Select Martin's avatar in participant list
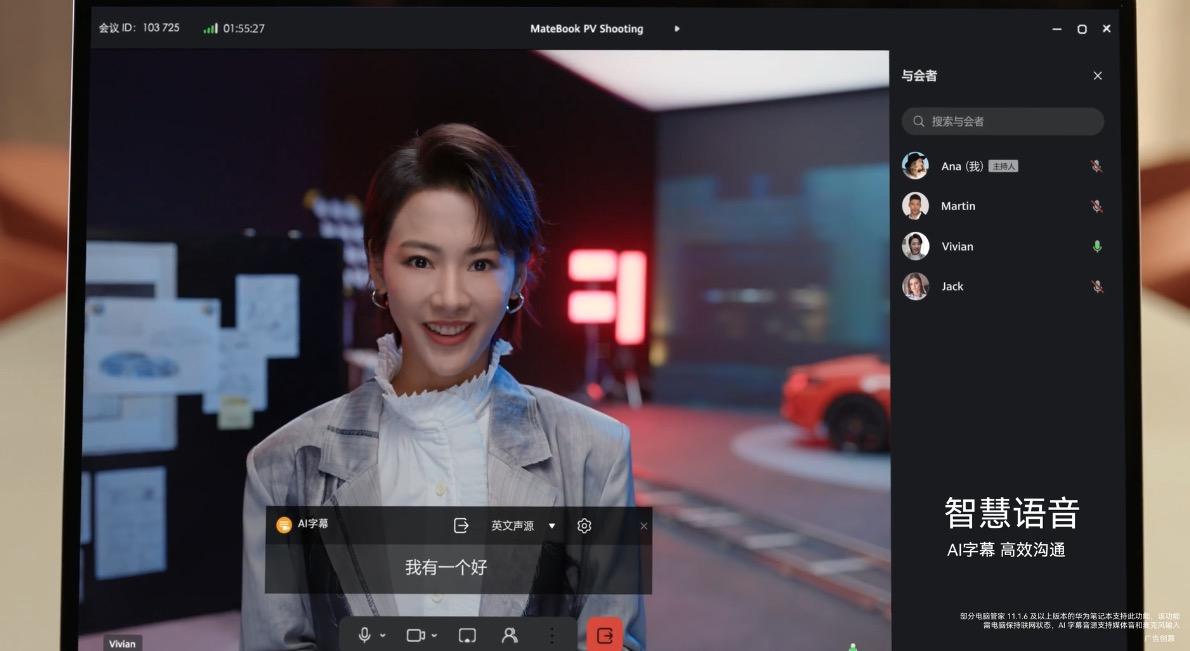1190x651 pixels. point(915,206)
